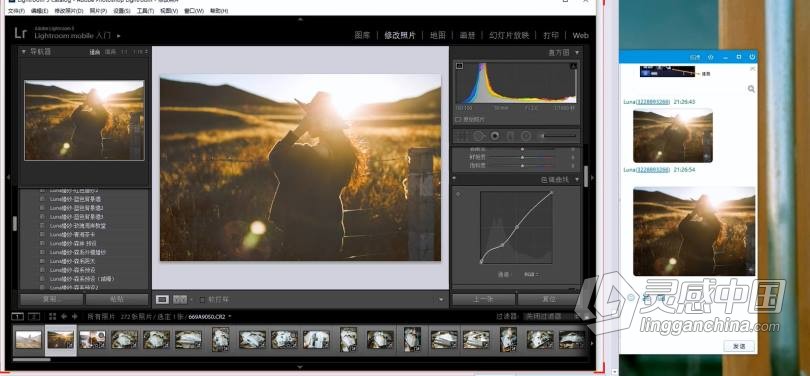Click the 复位 reset button
Screen dimensions: 810x376
coord(549,299)
